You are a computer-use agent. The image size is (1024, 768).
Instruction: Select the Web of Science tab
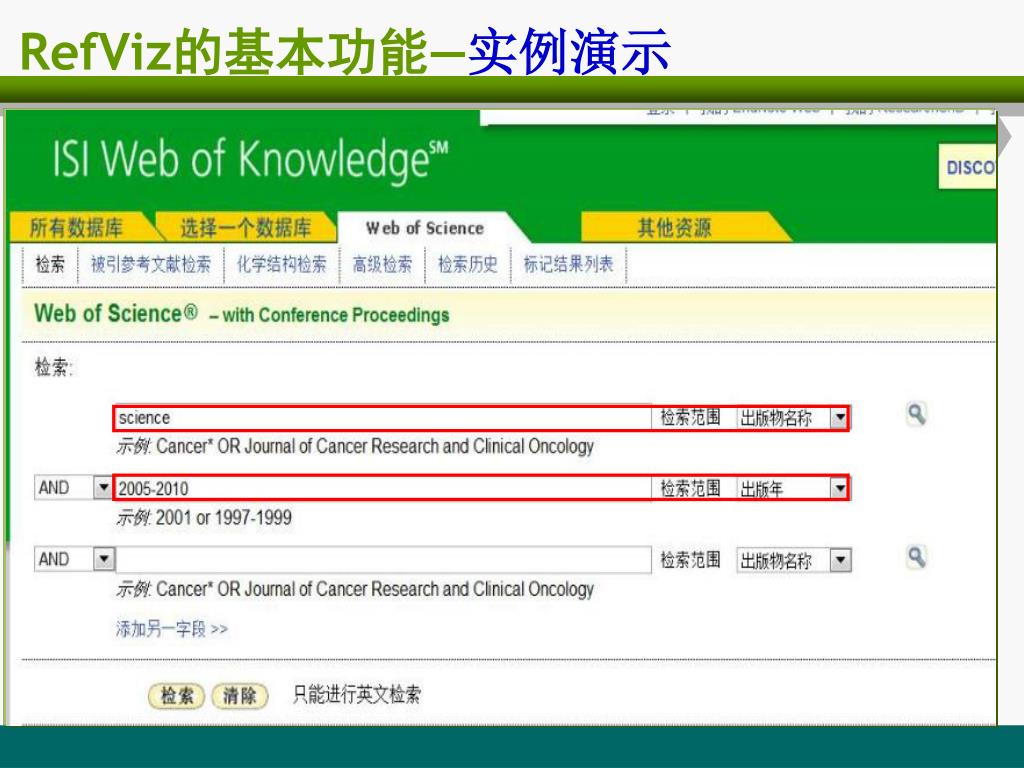425,228
